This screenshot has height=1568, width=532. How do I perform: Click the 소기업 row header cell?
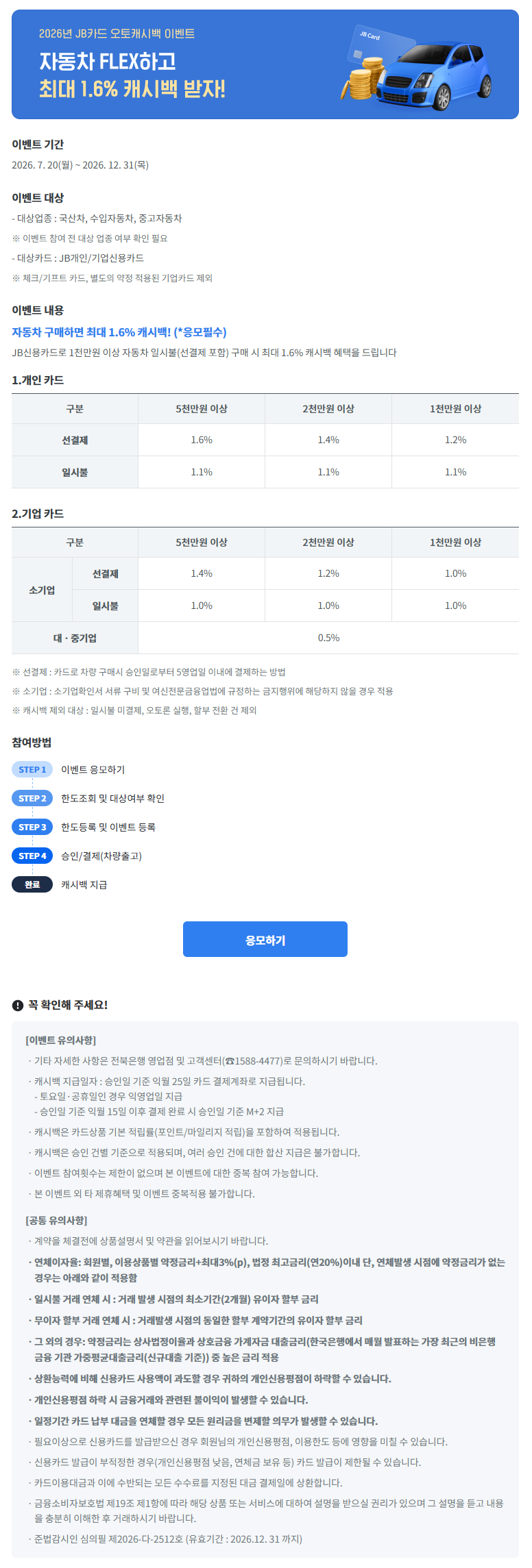click(x=42, y=590)
